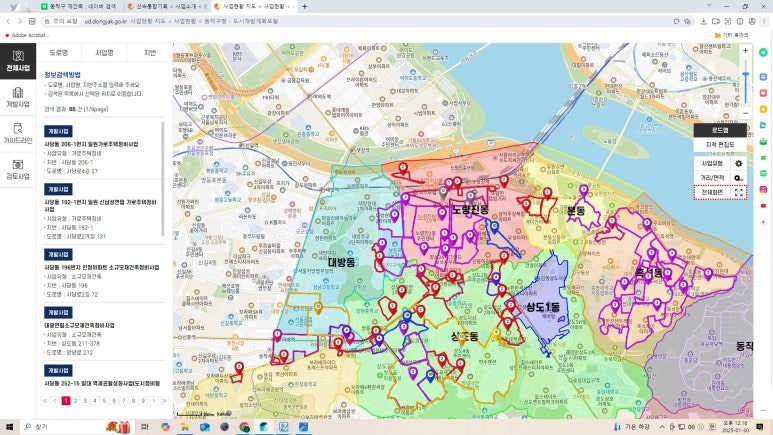The width and height of the screenshot is (773, 435).
Task: Toggle the 전체화면 fullscreen mode
Action: click(712, 192)
